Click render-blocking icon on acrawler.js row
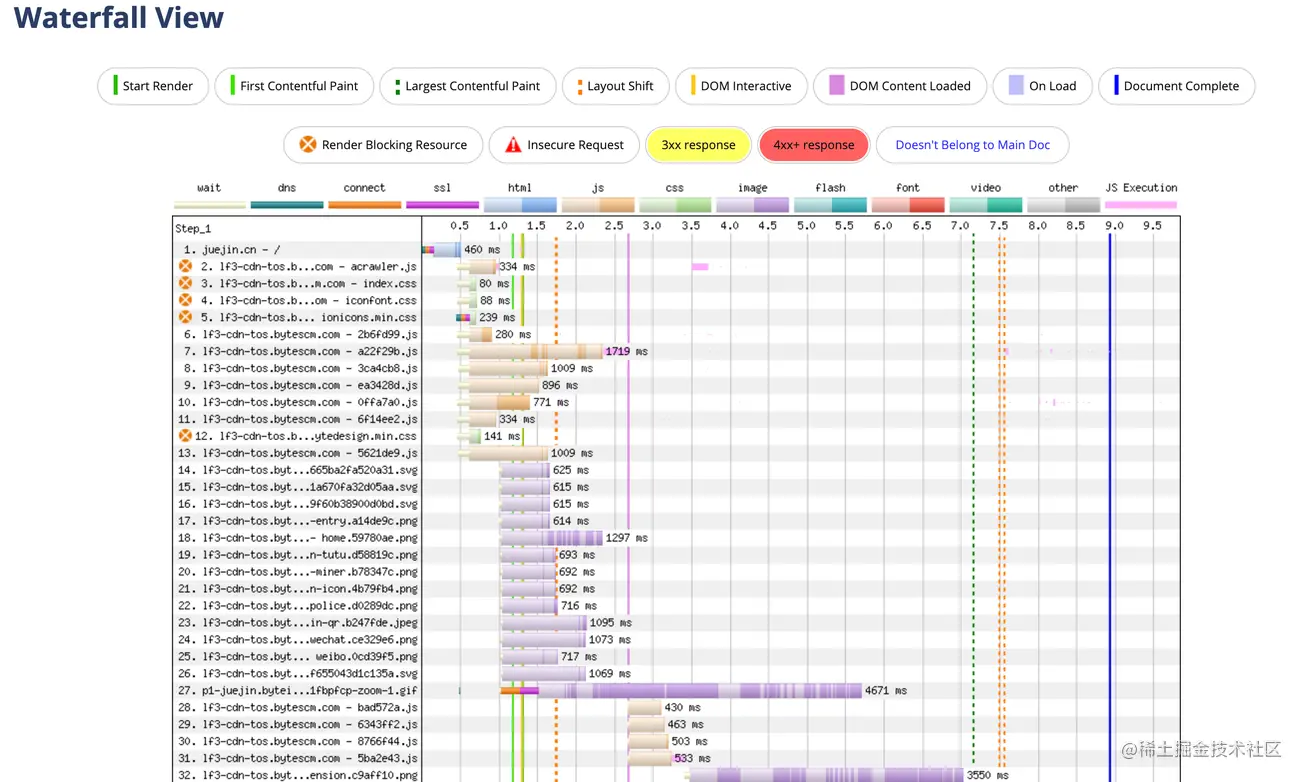The image size is (1304, 782). point(185,267)
